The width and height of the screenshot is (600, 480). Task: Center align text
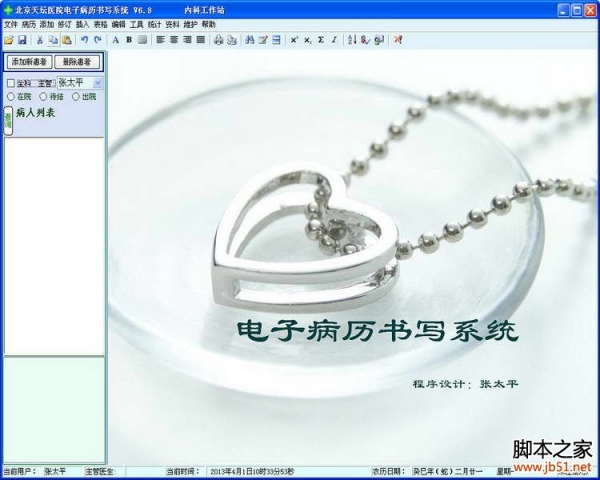pos(174,40)
